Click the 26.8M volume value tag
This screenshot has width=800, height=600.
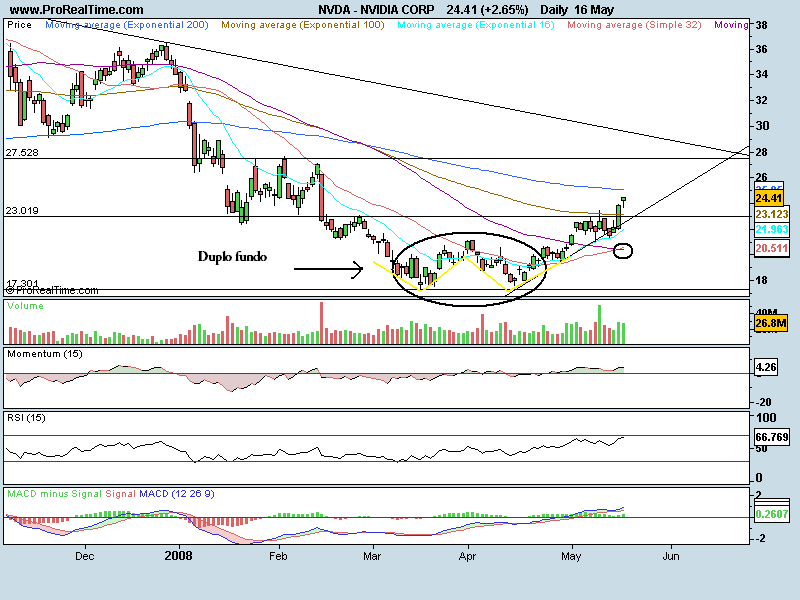click(x=771, y=323)
